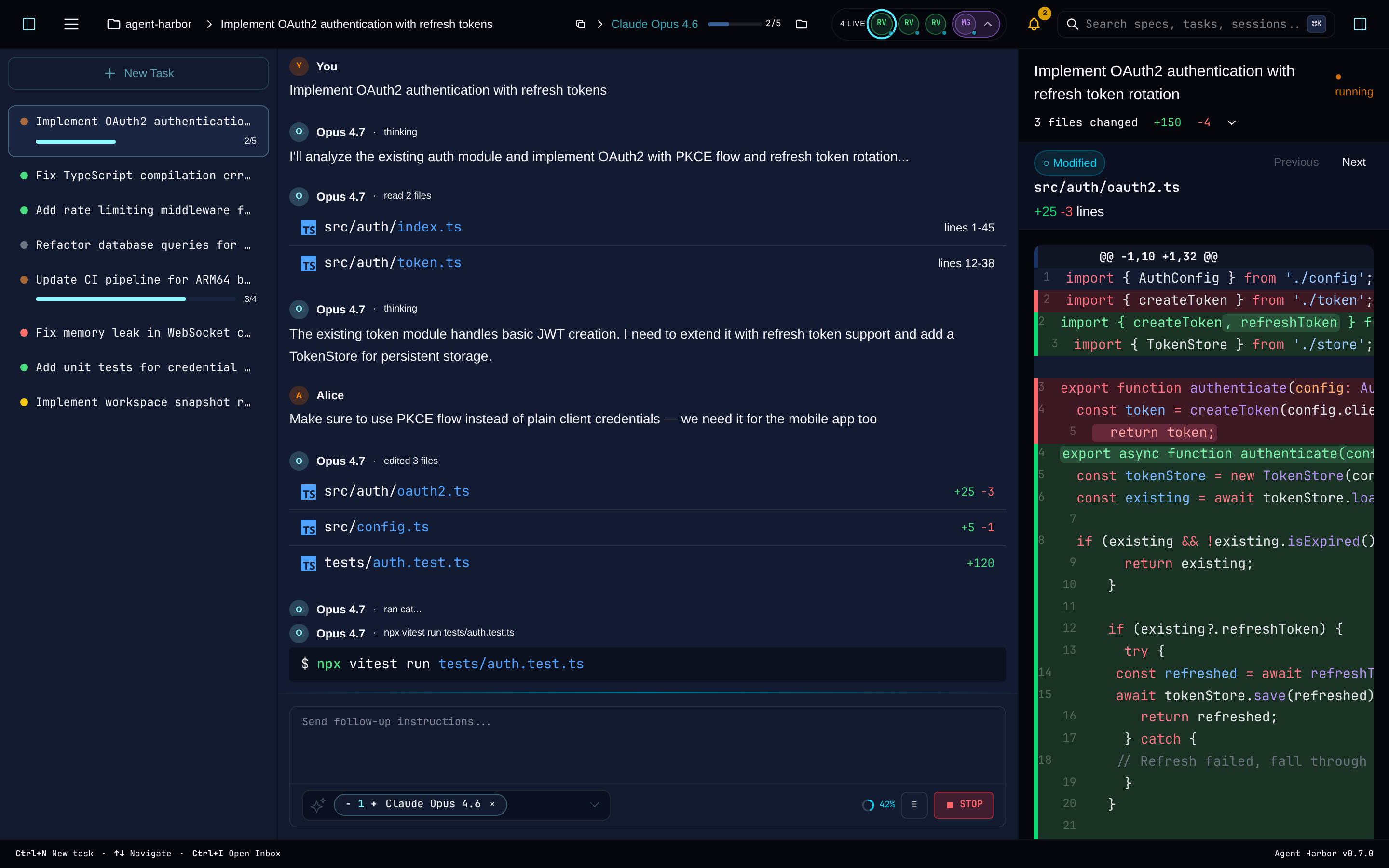Focus the follow-up instructions input
Viewport: 1389px width, 868px height.
click(647, 745)
